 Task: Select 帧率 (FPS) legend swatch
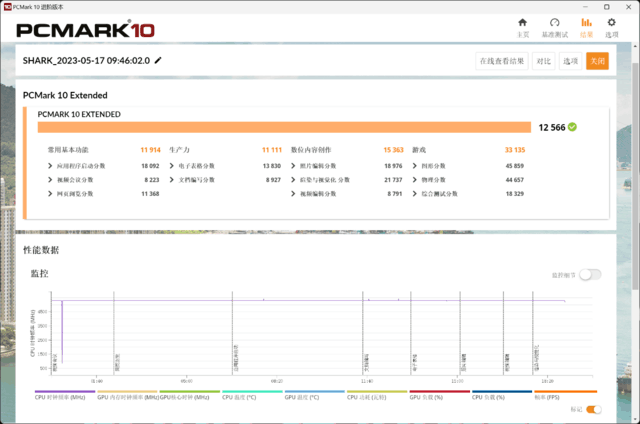[x=566, y=391]
